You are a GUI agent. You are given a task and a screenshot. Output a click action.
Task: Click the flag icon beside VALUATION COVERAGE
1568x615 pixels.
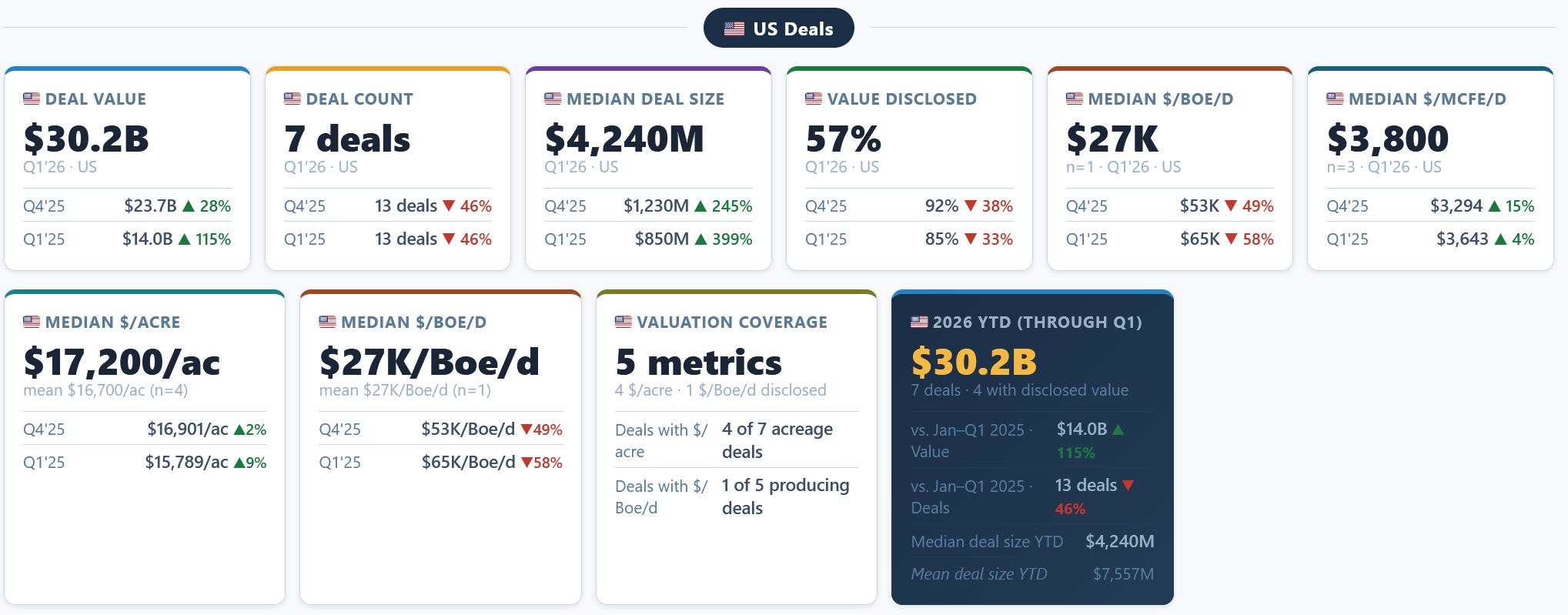(624, 322)
